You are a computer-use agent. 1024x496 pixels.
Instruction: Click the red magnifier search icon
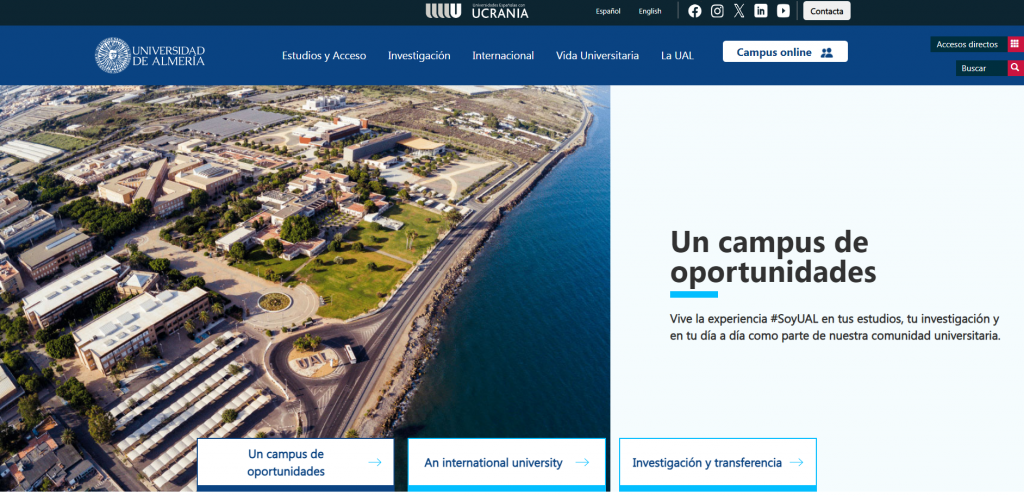1015,68
